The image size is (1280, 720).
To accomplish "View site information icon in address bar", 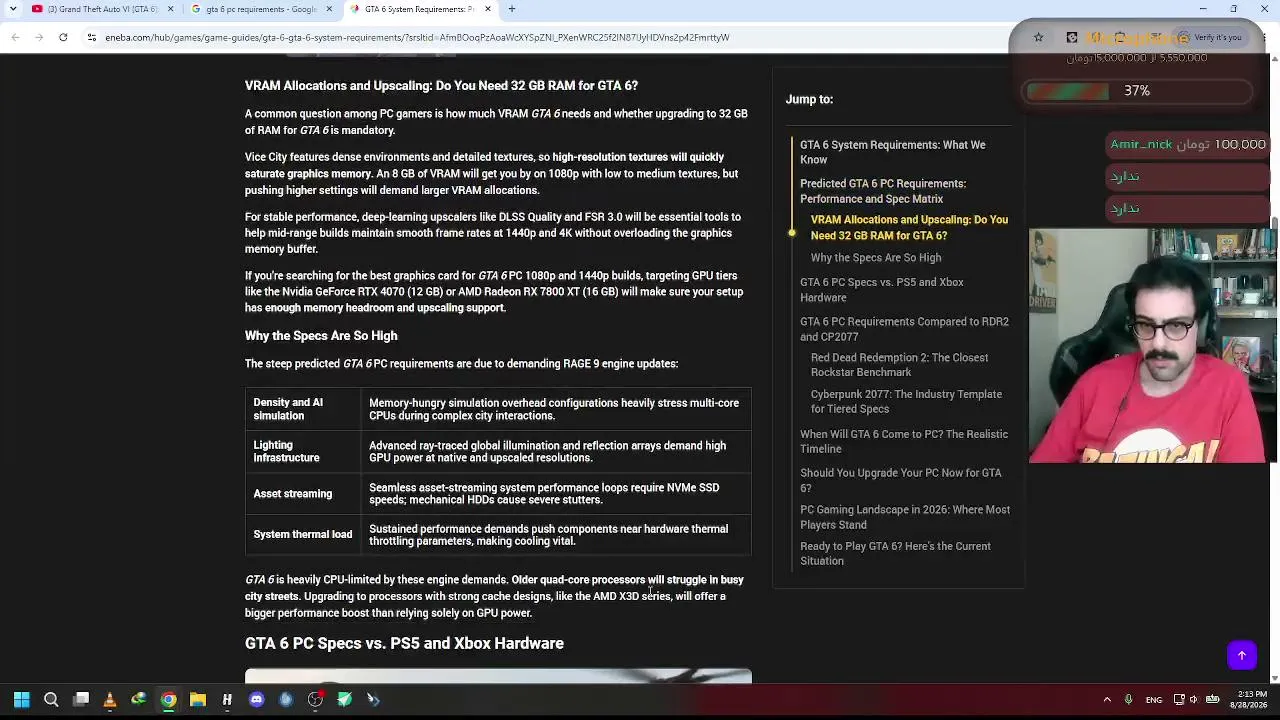I will [92, 37].
